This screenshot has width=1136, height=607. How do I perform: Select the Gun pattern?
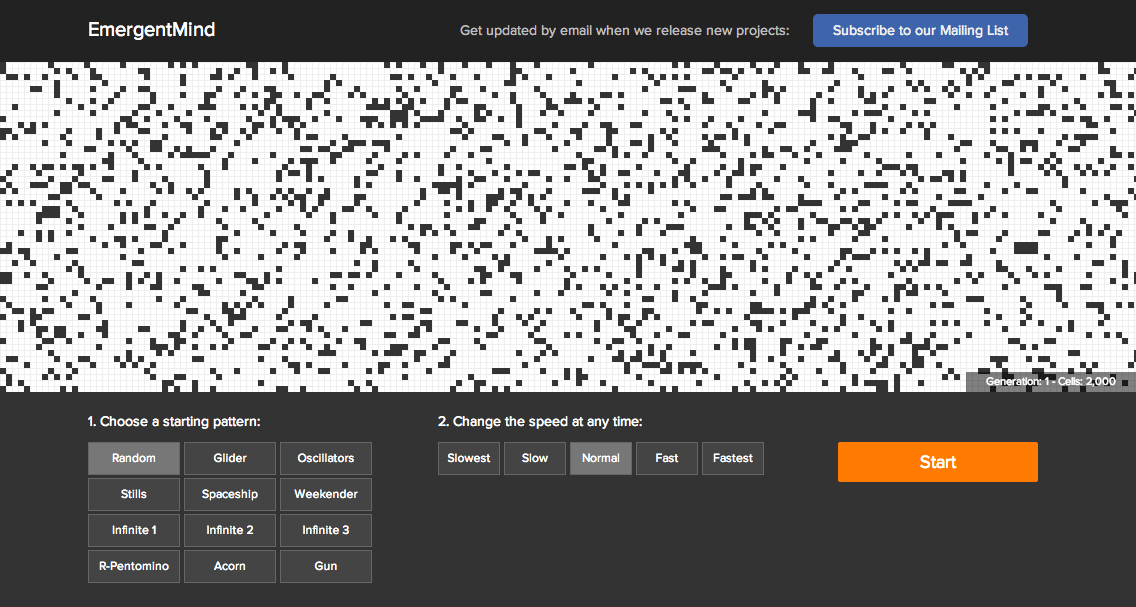pyautogui.click(x=326, y=566)
